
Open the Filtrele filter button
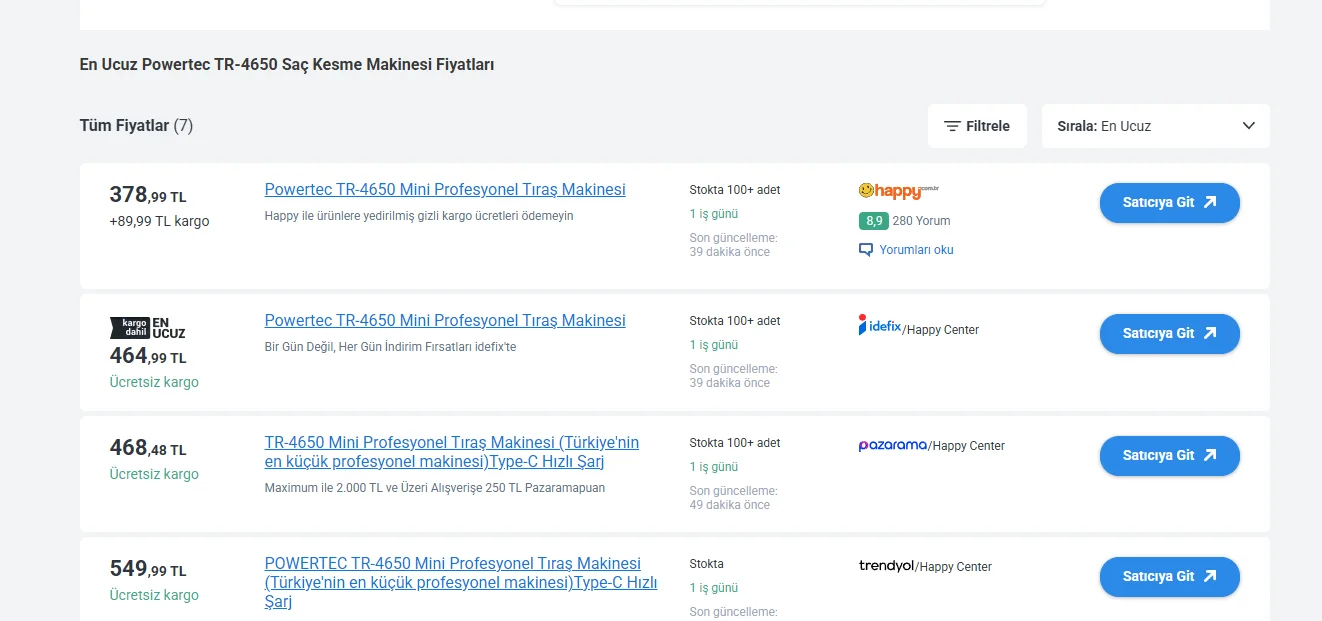click(977, 126)
